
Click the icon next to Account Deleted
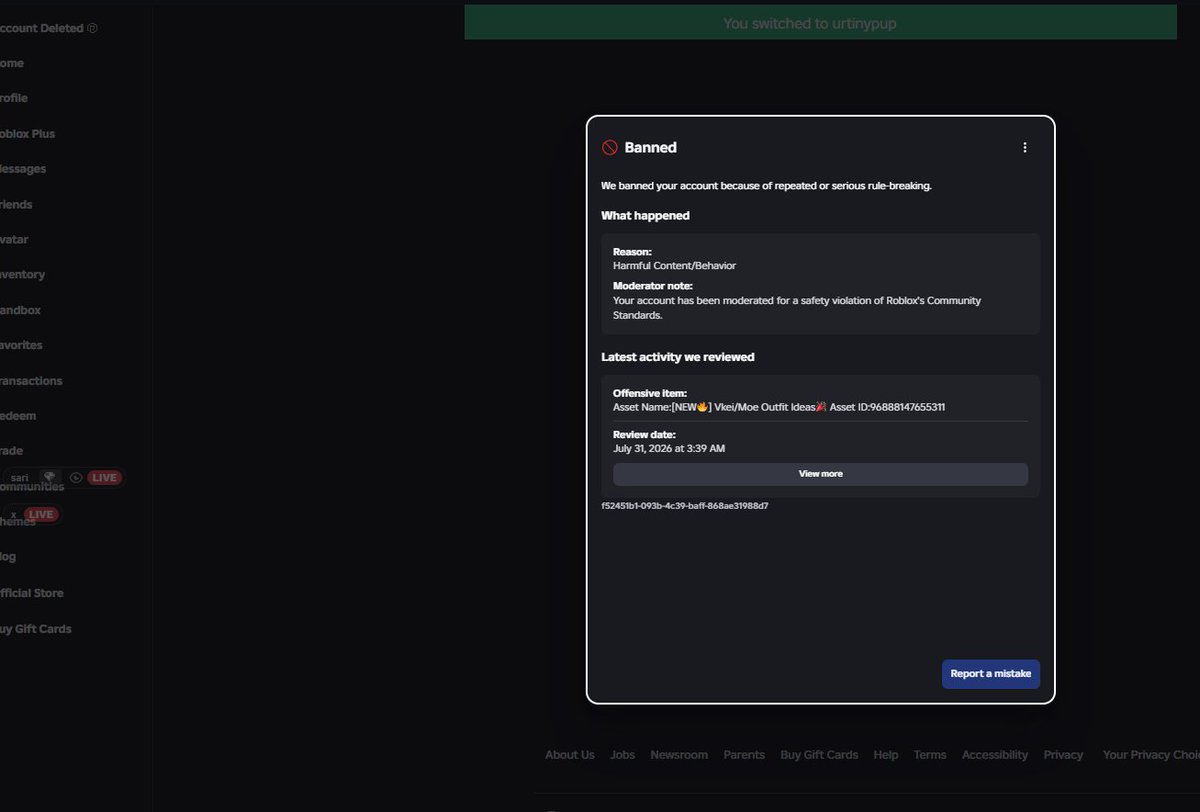coord(92,28)
